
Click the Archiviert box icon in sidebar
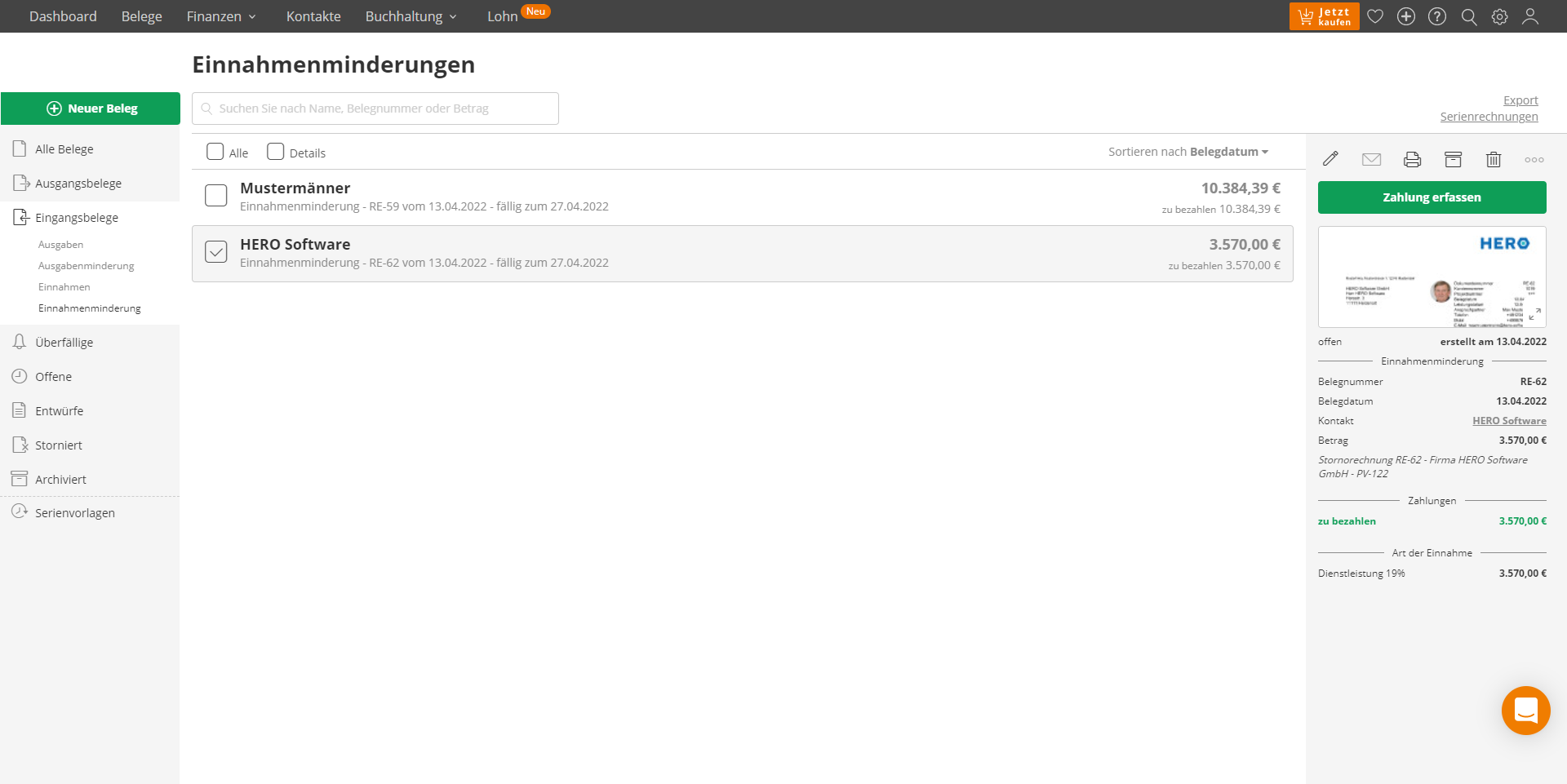pos(20,479)
